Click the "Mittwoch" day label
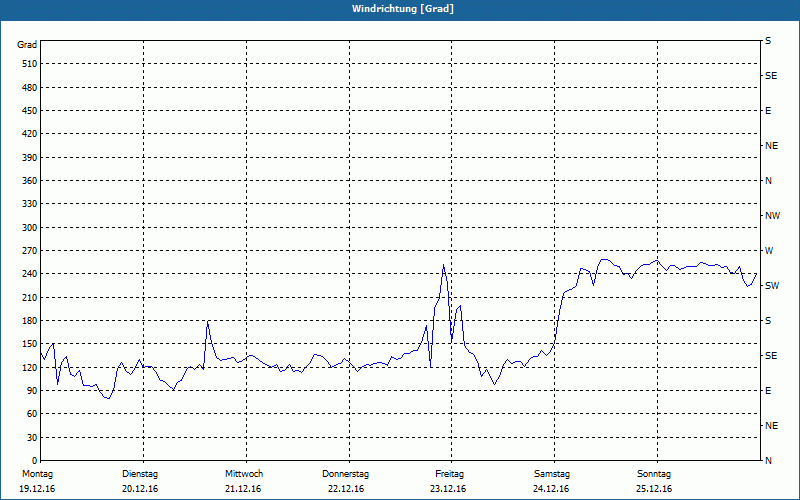 244,474
